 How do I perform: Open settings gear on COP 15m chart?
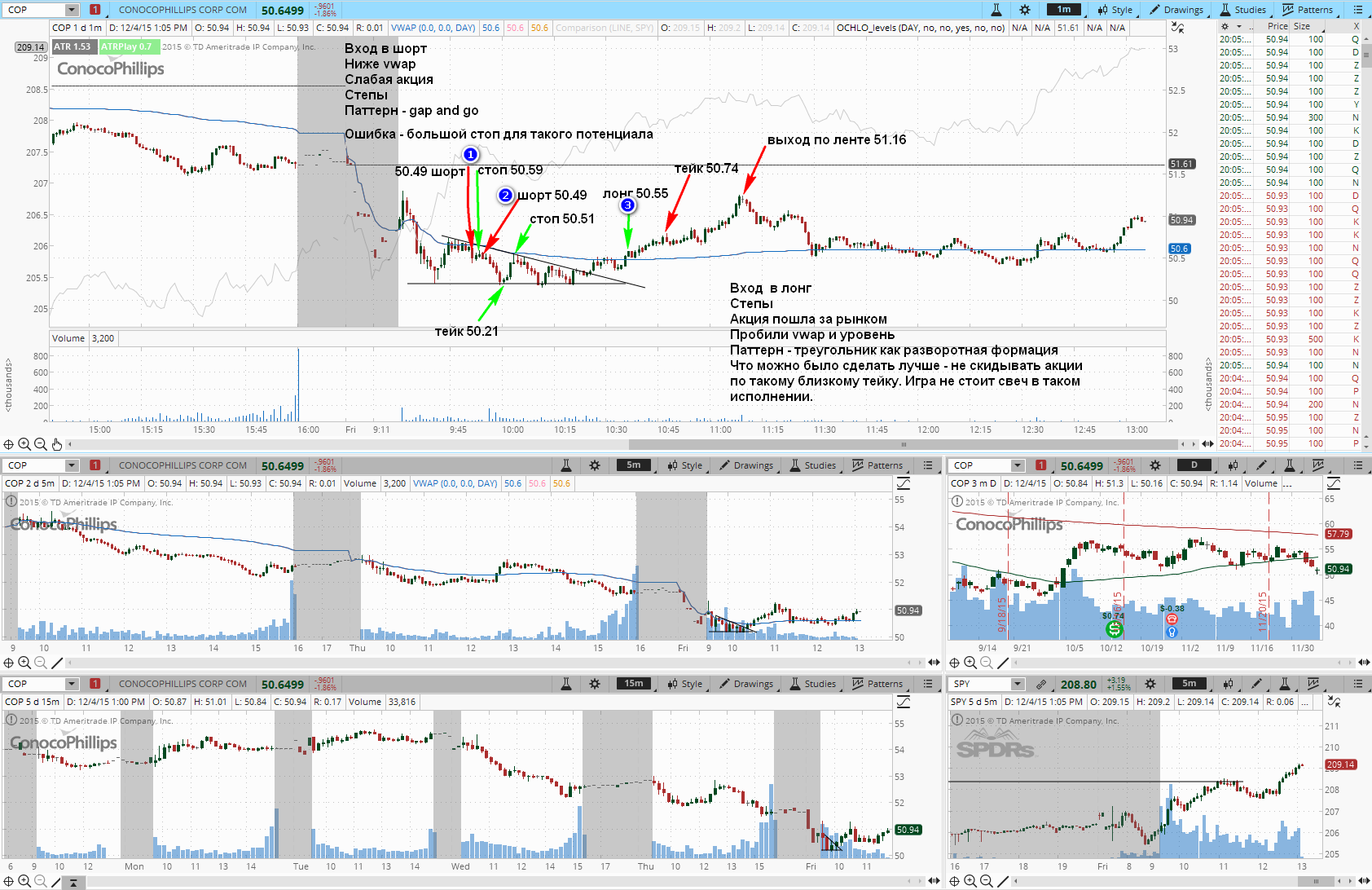pos(595,684)
